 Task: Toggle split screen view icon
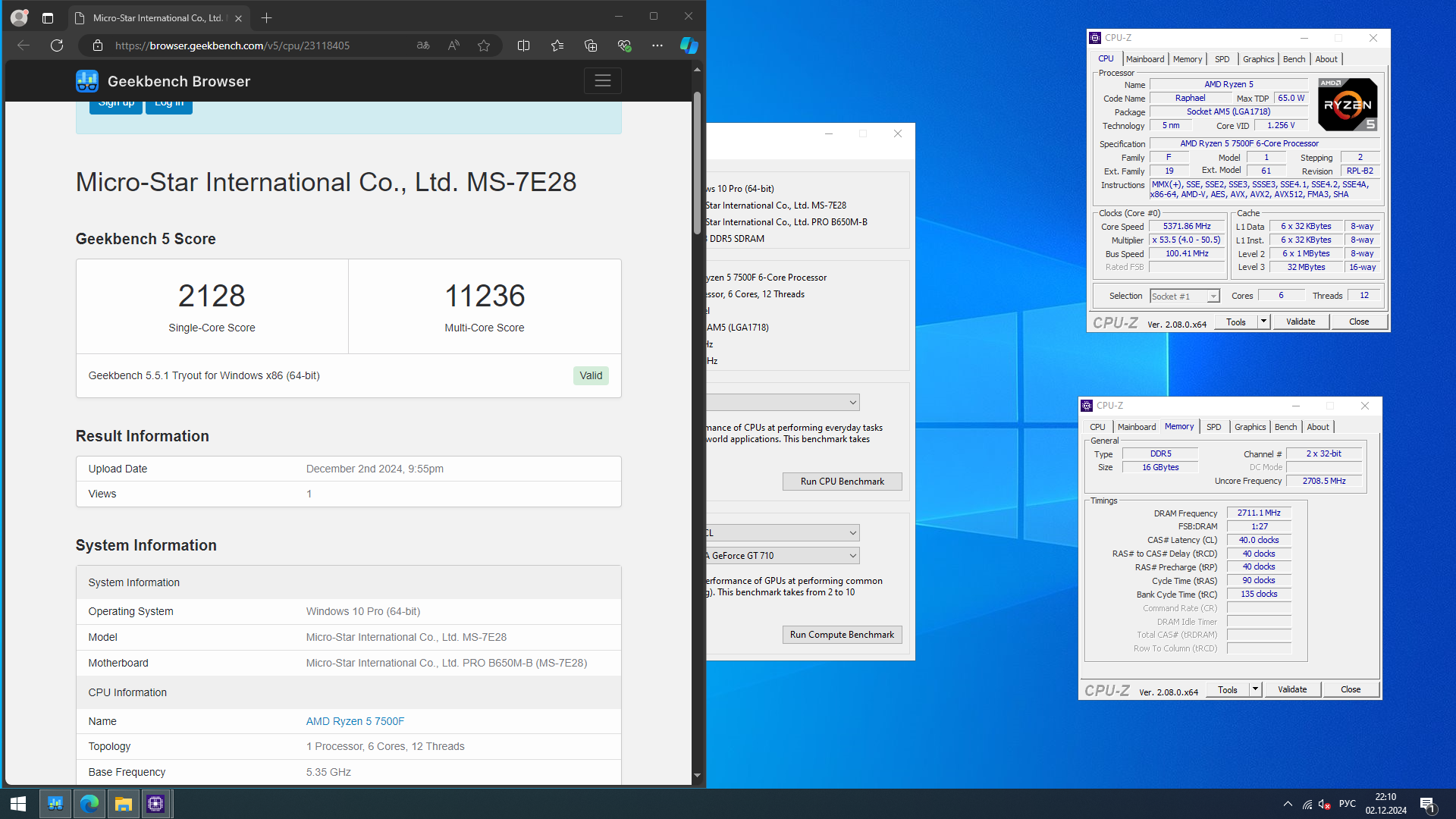[523, 45]
